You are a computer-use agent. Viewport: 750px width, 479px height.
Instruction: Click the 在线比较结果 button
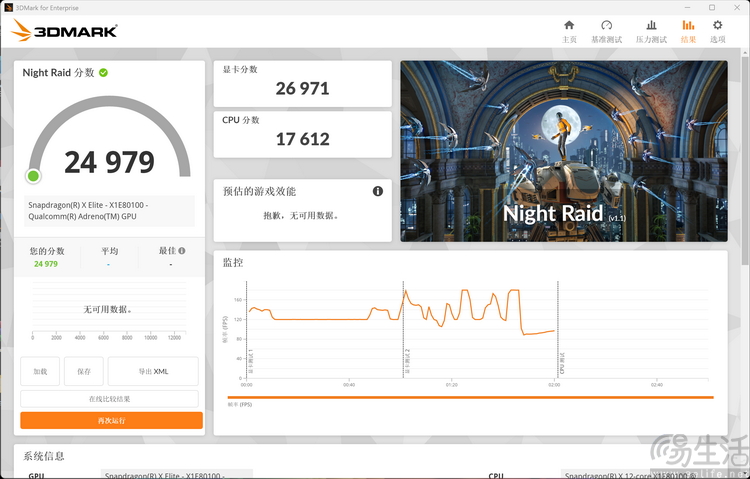(110, 399)
